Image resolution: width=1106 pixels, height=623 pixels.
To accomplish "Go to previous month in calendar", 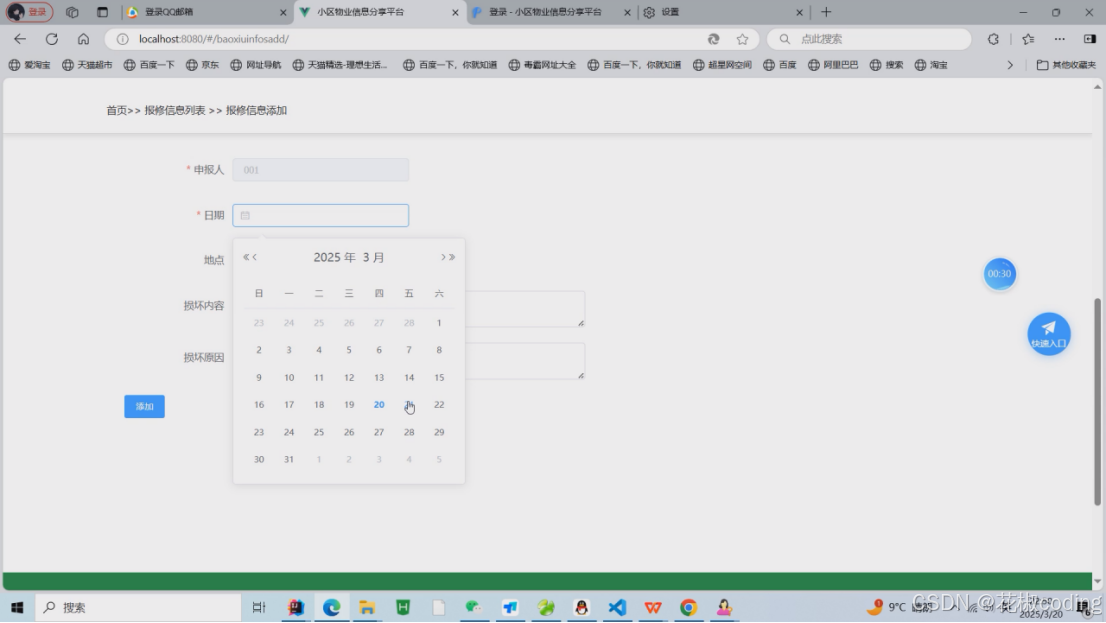I will tap(255, 258).
